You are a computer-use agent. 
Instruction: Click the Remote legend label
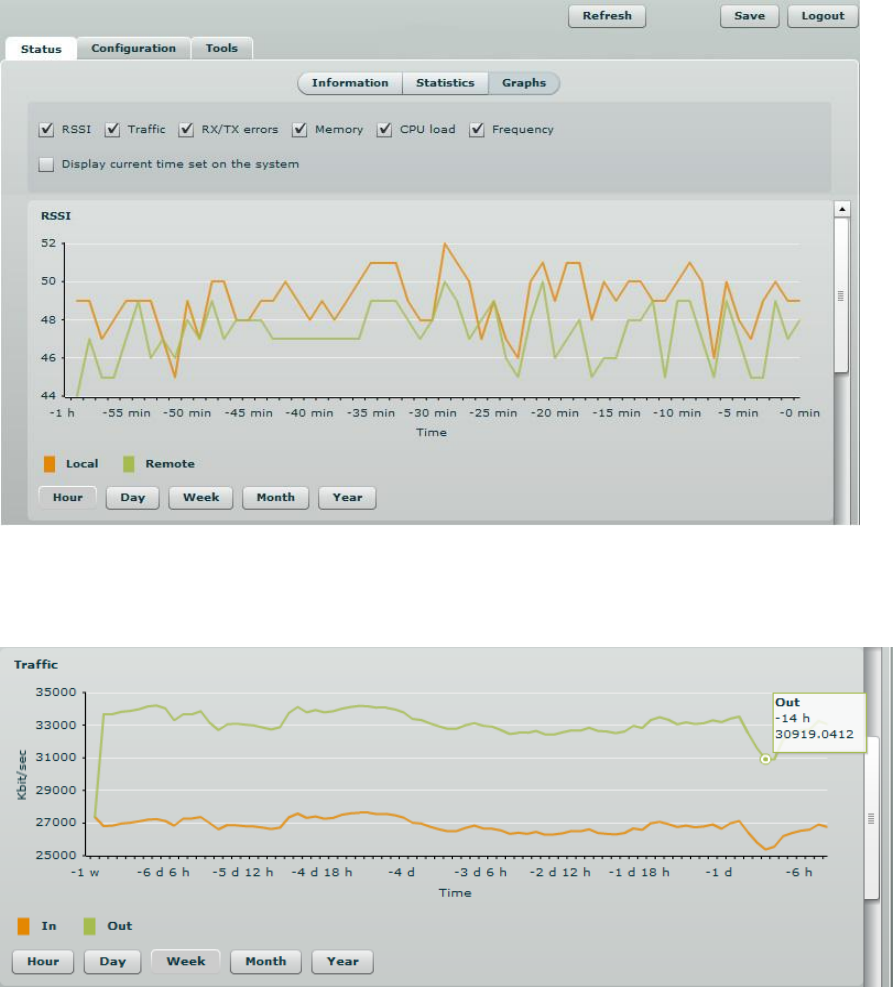pos(170,464)
